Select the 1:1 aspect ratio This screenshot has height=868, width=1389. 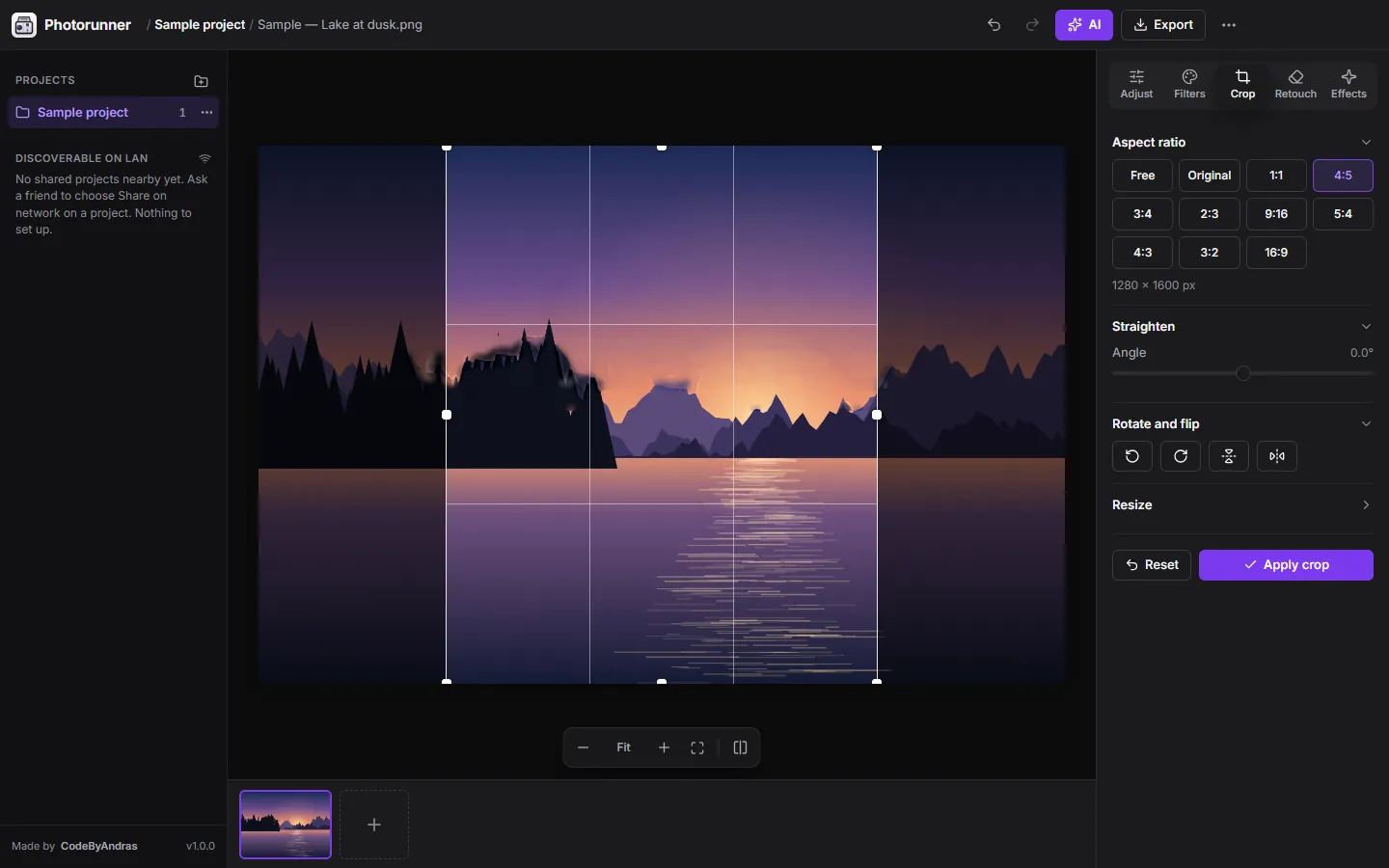1276,176
